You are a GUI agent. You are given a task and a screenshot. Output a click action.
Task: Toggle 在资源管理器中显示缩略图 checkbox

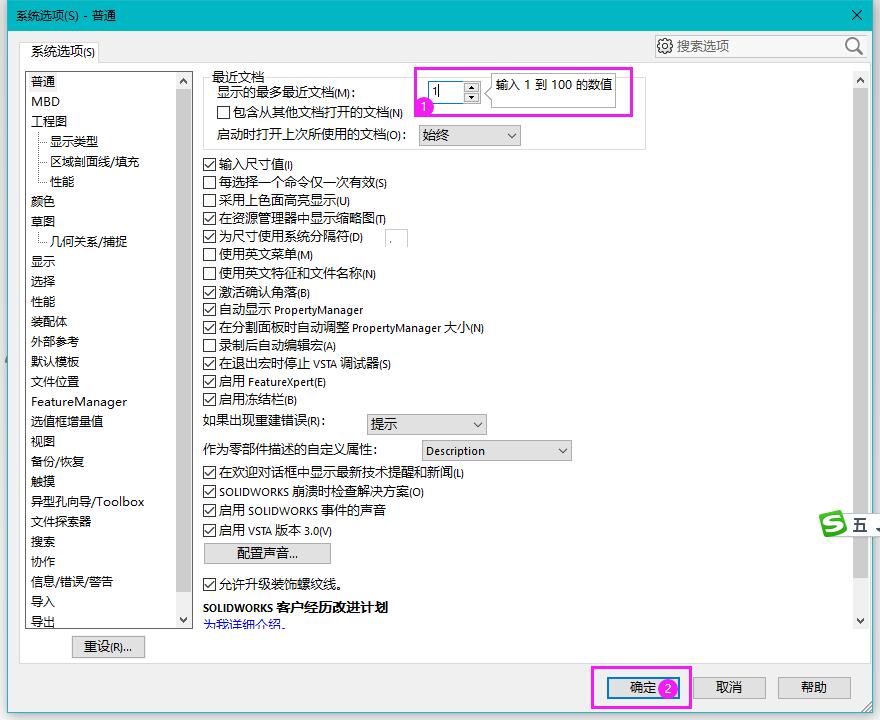point(209,218)
